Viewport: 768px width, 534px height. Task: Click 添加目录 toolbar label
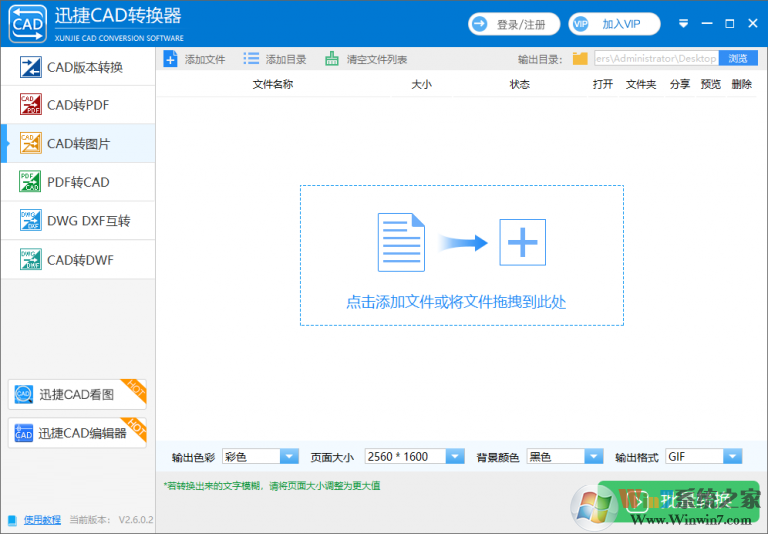[286, 60]
